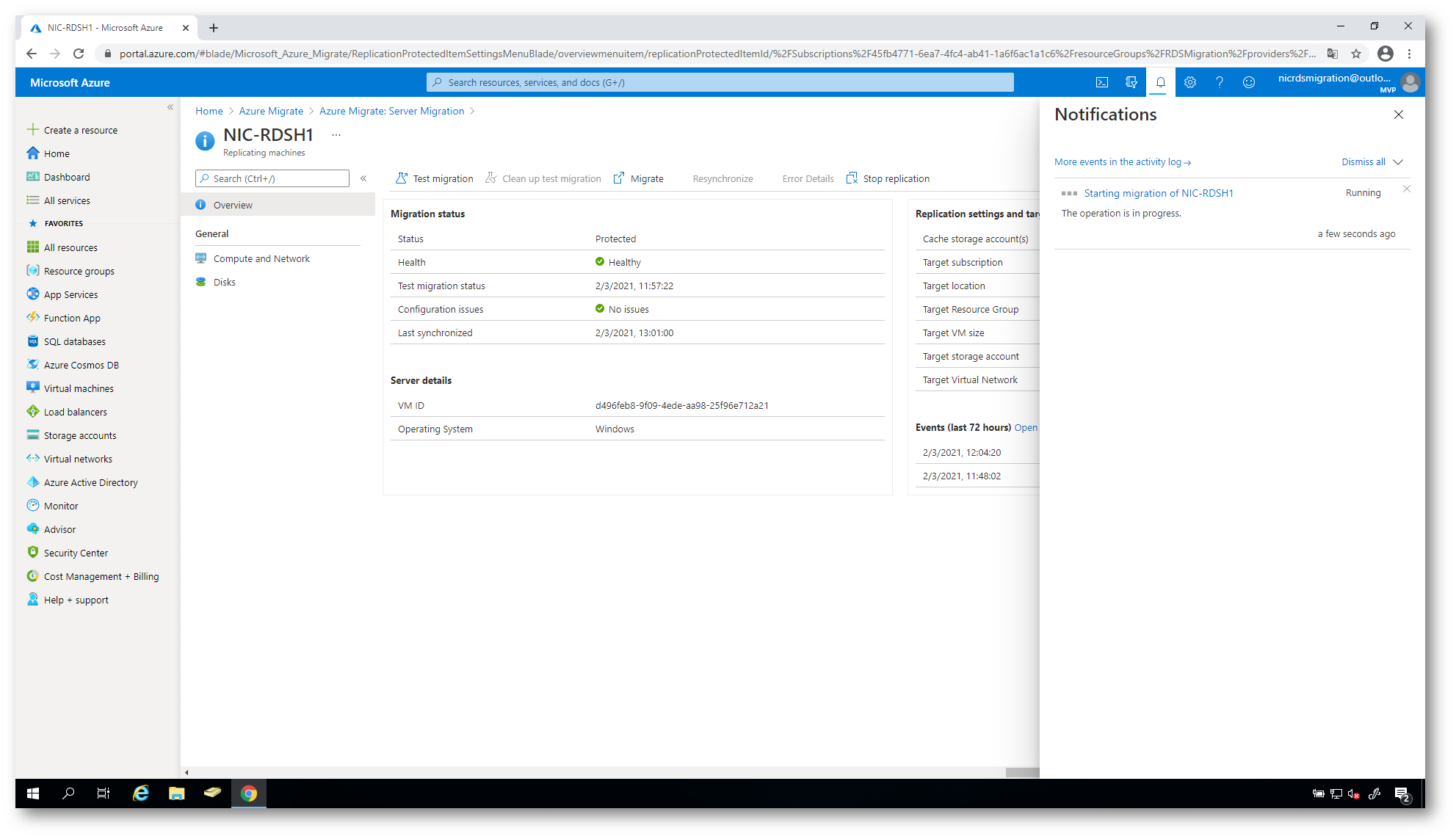
Task: Open Function App in sidebar
Action: [x=72, y=318]
